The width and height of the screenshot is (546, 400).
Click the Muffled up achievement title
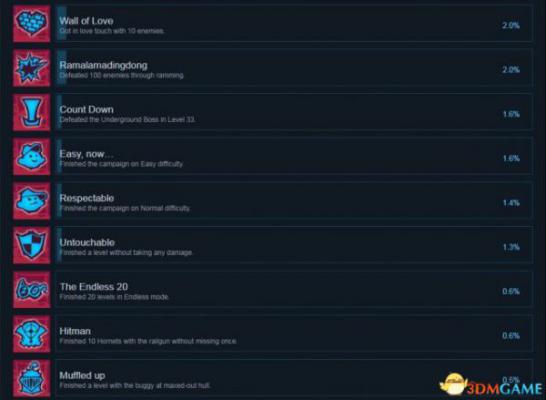click(x=82, y=375)
